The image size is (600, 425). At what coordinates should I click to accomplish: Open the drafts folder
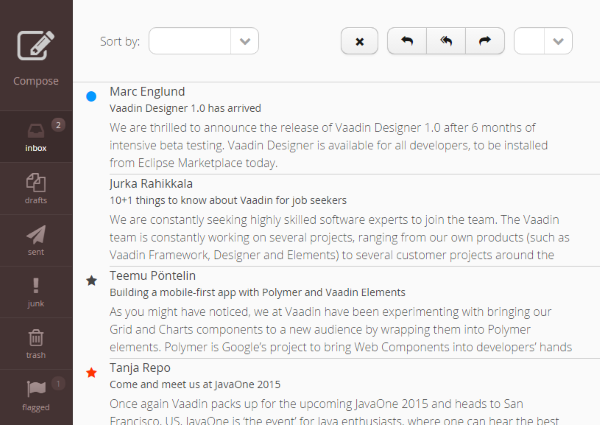click(36, 189)
